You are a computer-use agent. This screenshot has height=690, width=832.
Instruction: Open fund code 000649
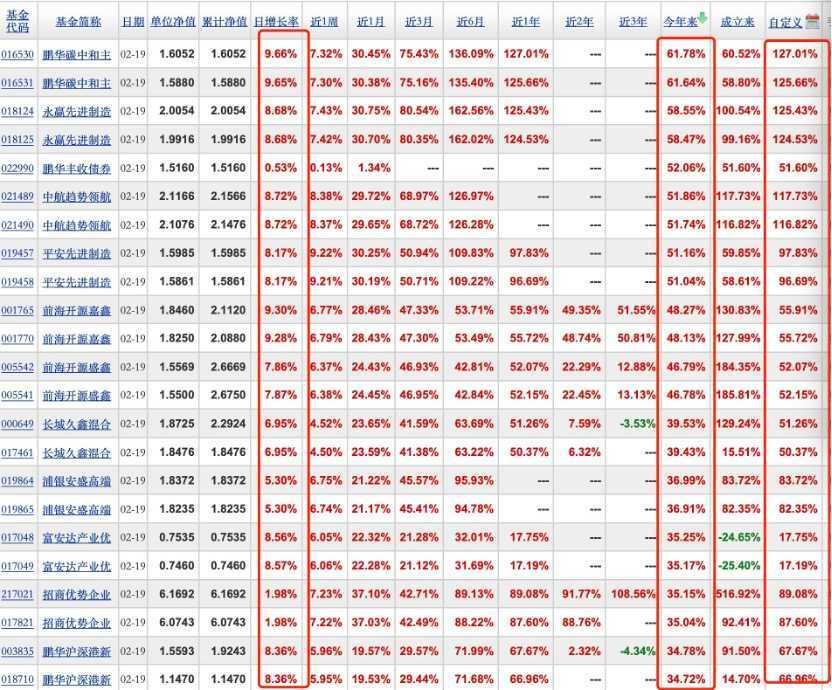(x=18, y=424)
